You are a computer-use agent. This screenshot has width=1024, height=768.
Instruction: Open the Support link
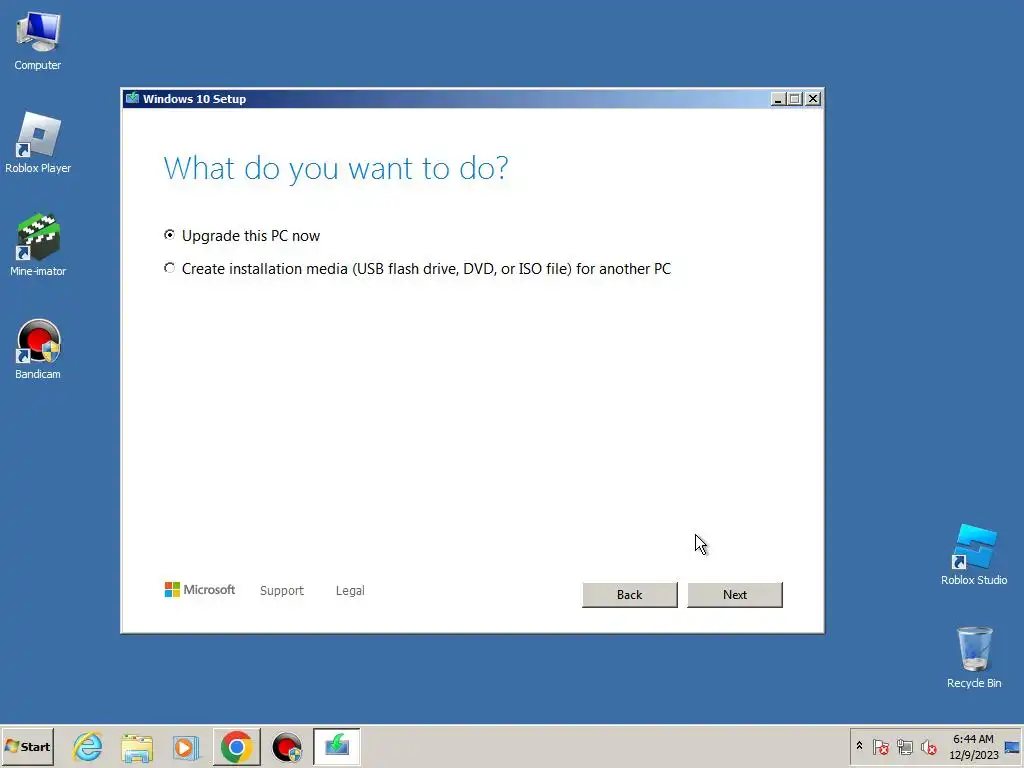[x=281, y=590]
